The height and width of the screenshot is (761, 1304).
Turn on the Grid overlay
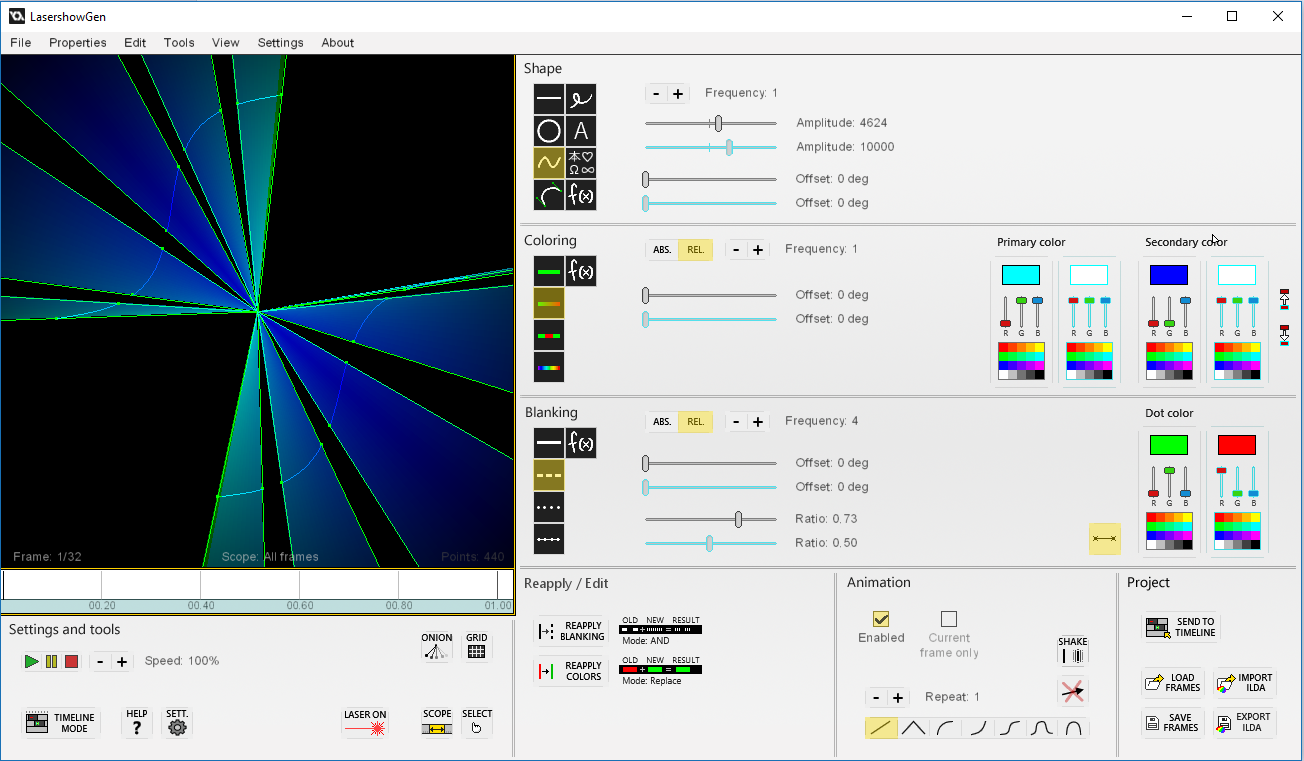477,646
